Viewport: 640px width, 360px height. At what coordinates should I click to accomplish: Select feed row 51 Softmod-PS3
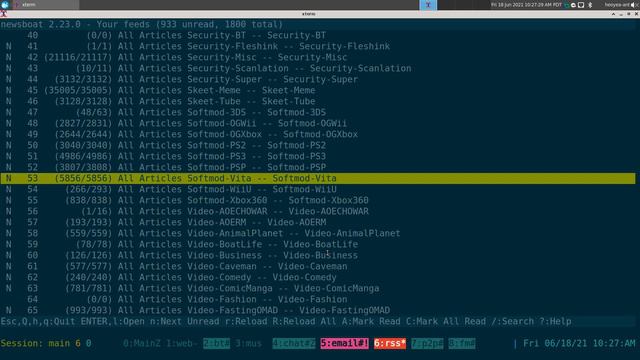tap(318, 157)
